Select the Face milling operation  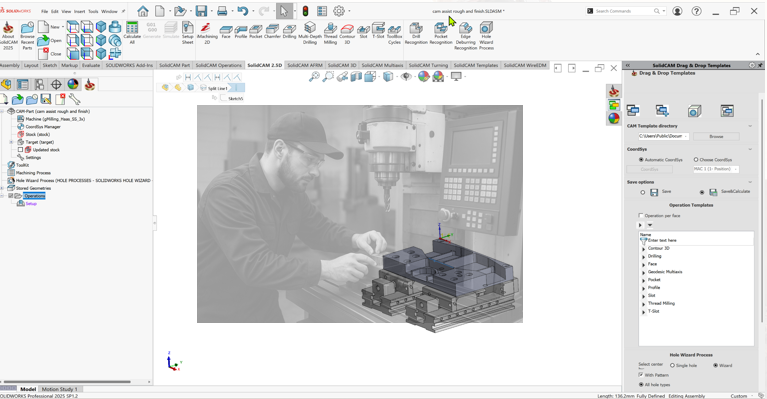pos(226,32)
